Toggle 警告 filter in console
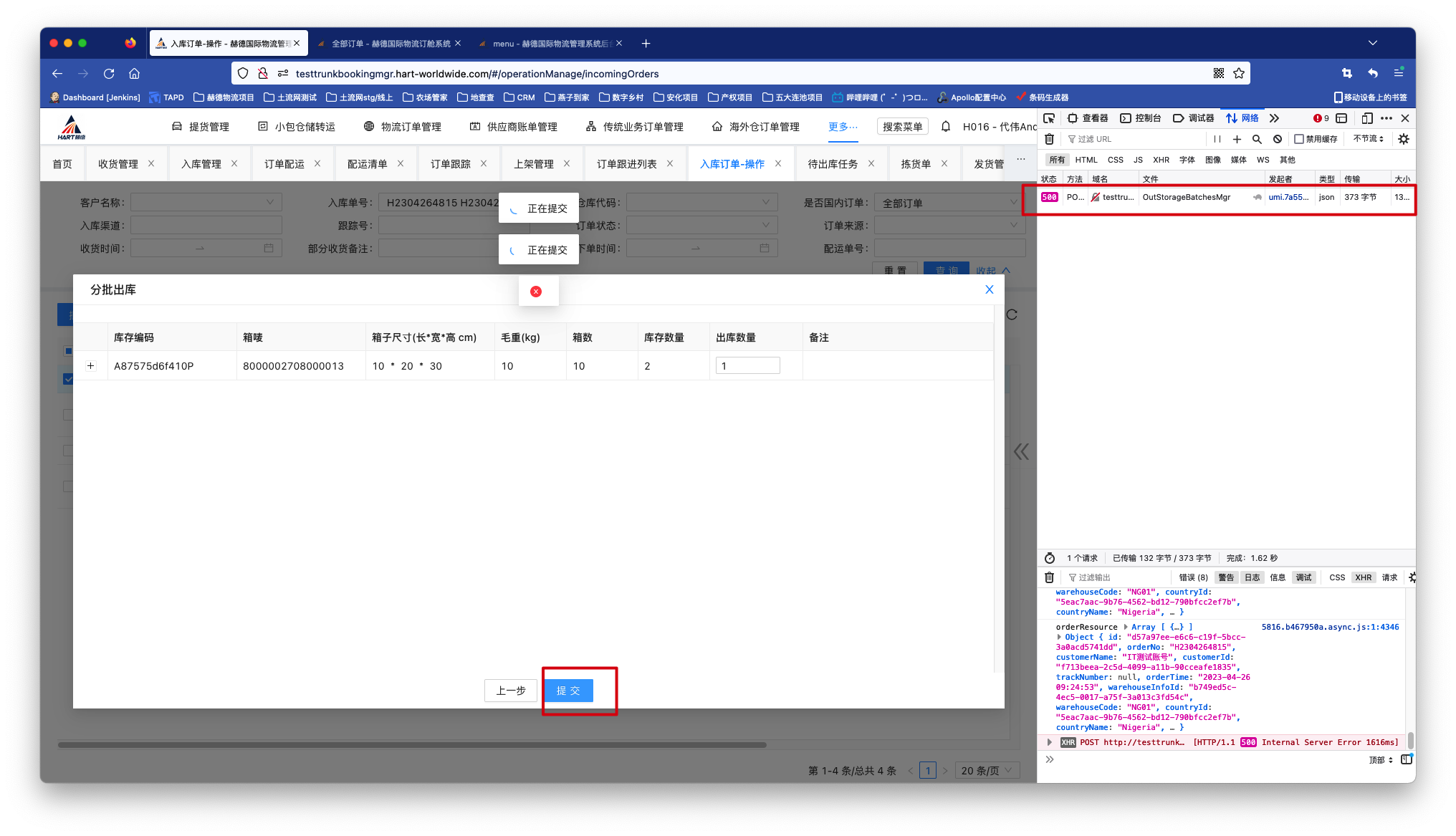 point(1226,577)
